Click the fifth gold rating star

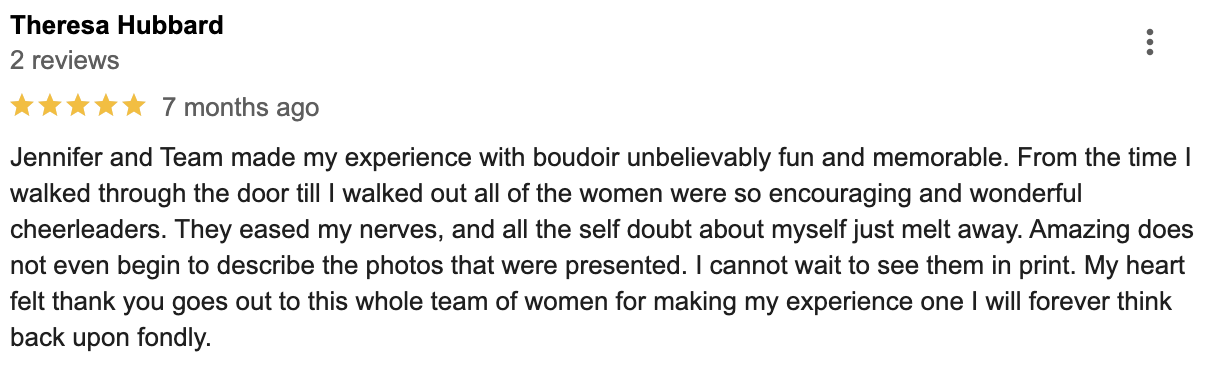[x=133, y=106]
